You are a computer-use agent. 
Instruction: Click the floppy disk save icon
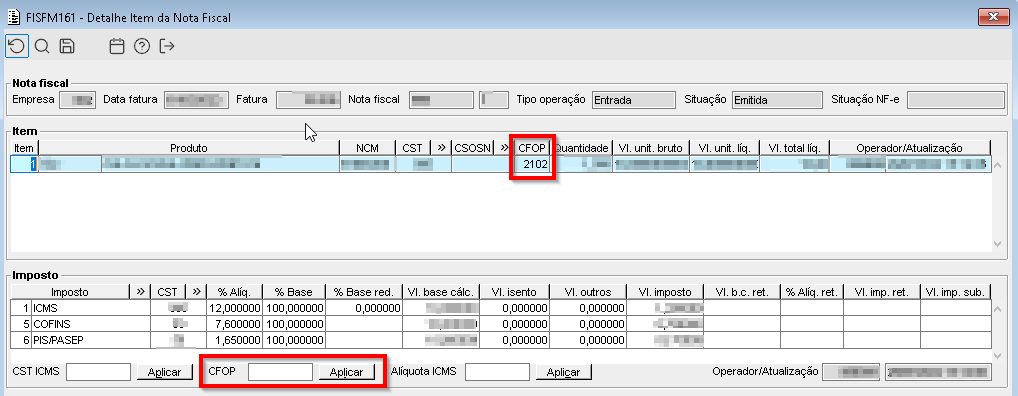66,46
